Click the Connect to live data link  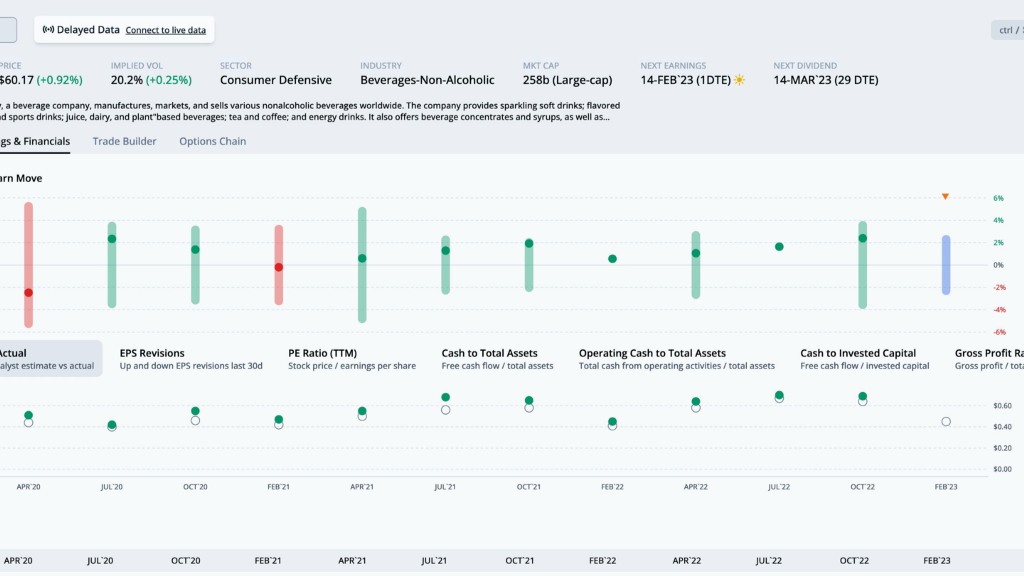[x=165, y=30]
